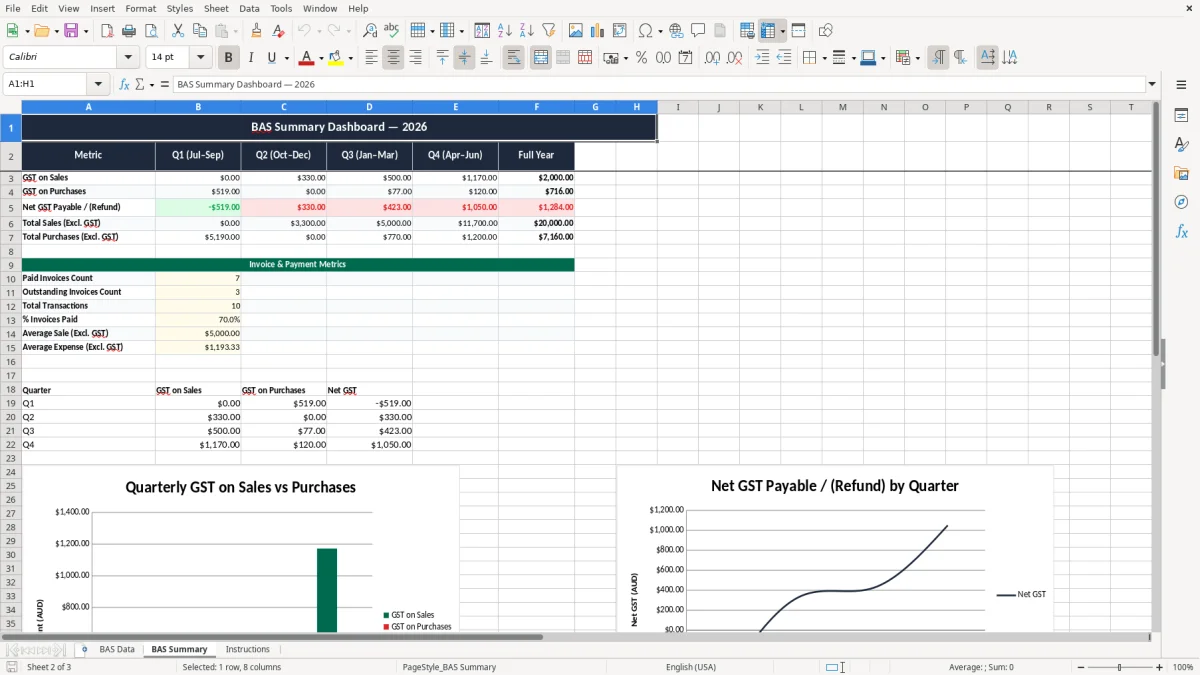Click Insert Hyperlink globe icon
Image resolution: width=1200 pixels, height=675 pixels.
(x=676, y=31)
